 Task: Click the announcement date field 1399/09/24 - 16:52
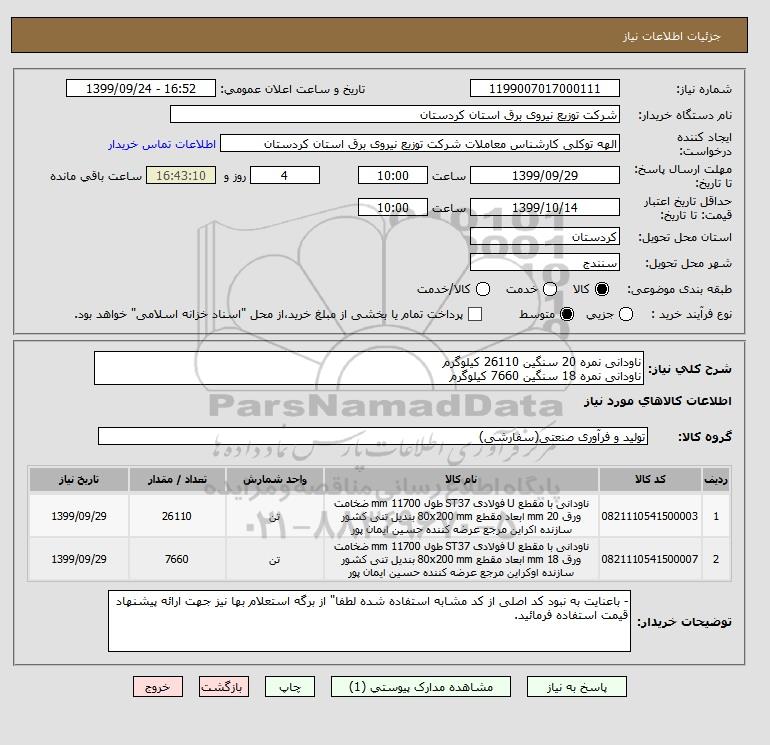[x=141, y=88]
